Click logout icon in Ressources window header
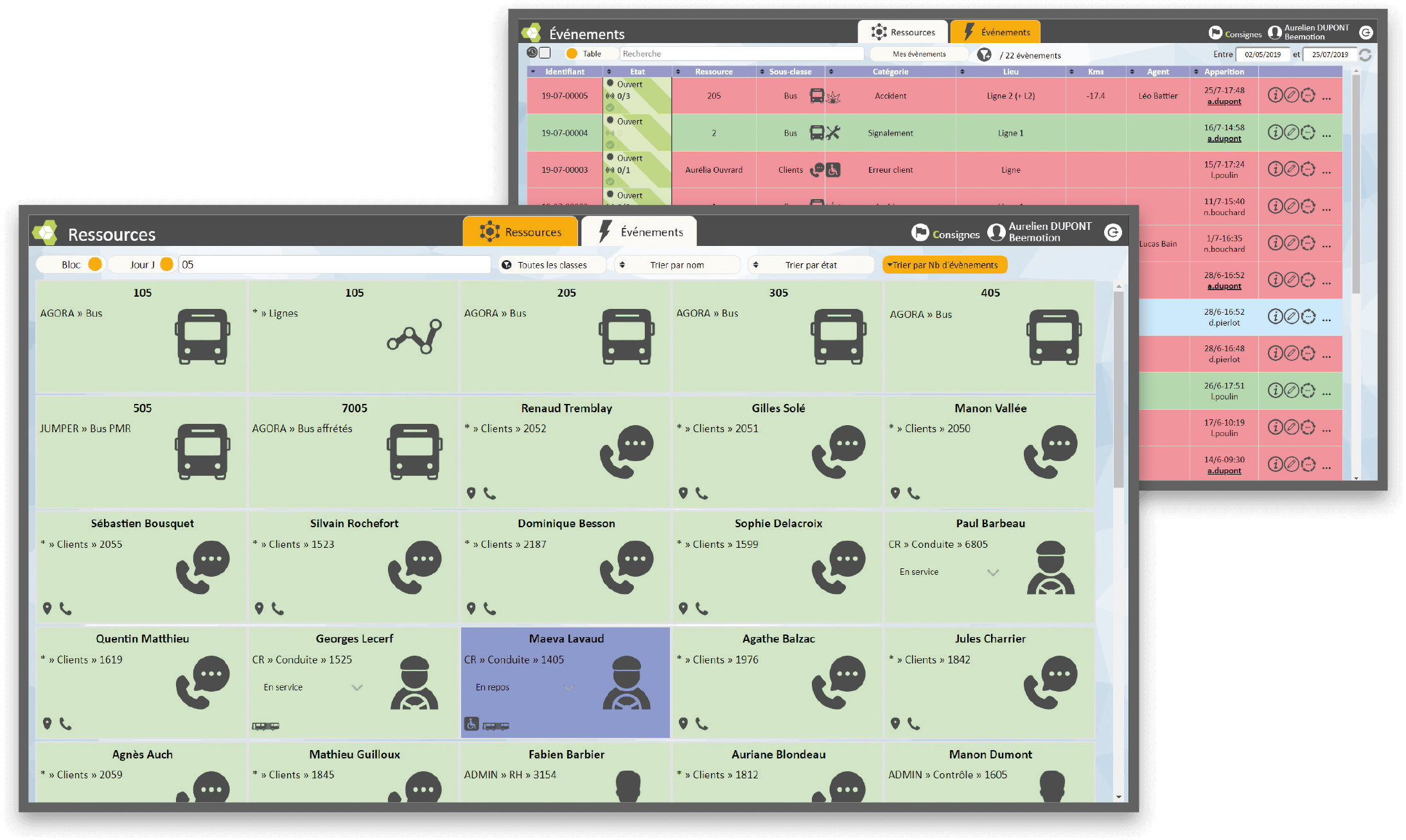The width and height of the screenshot is (1406, 840). [1113, 232]
